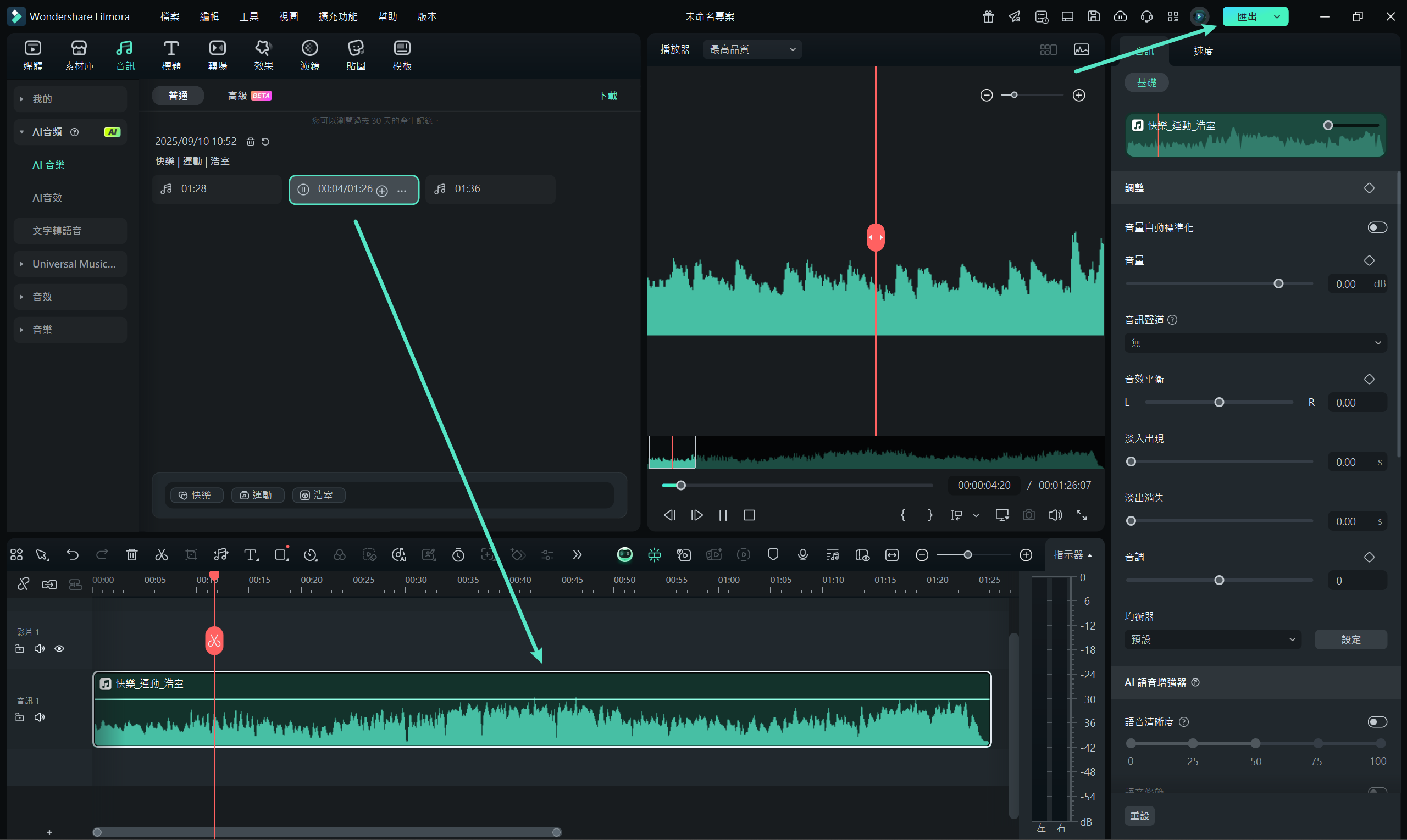Open the 貼圖 stickers panel
The width and height of the screenshot is (1407, 840).
click(x=356, y=55)
